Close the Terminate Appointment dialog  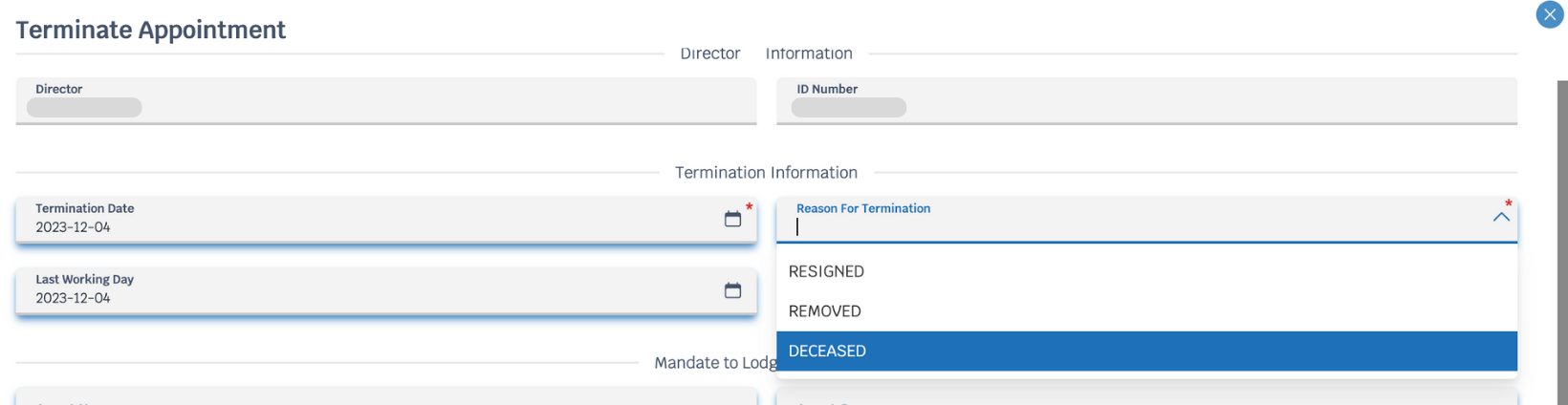point(1549,15)
